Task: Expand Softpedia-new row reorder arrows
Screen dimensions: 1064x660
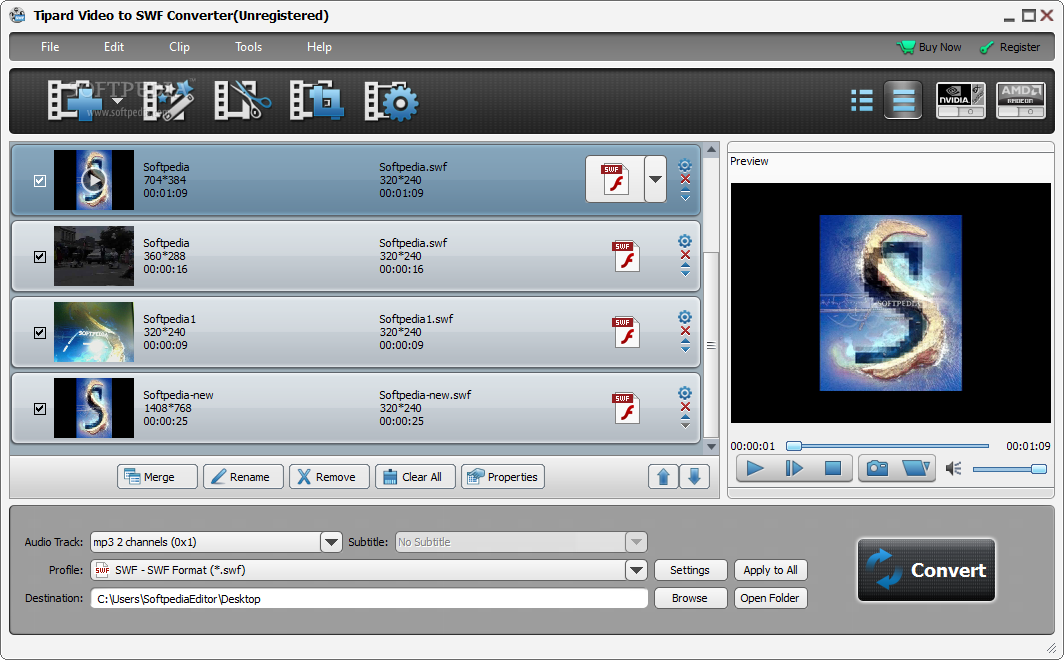Action: point(685,422)
